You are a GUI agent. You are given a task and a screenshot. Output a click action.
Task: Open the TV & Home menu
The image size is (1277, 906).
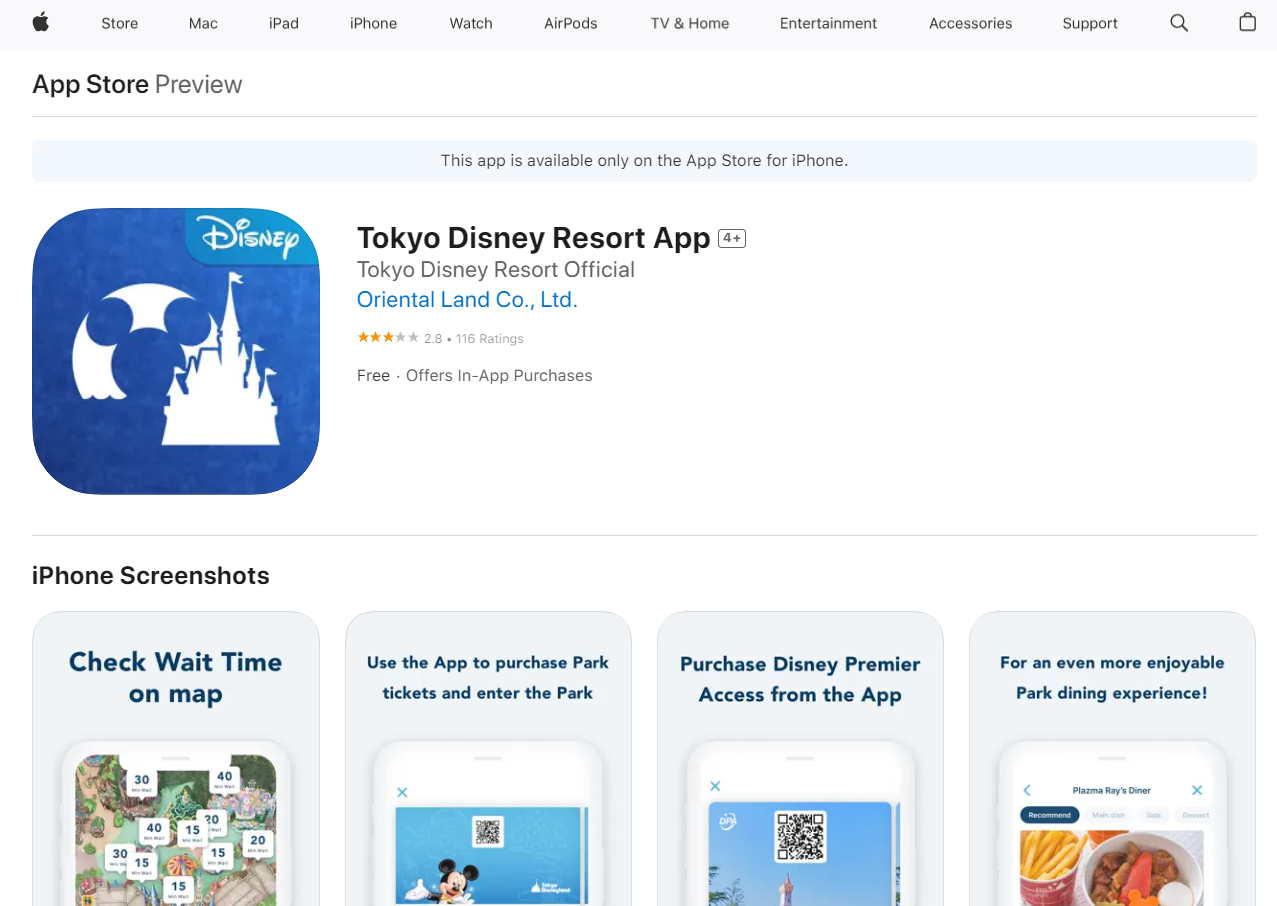click(690, 23)
